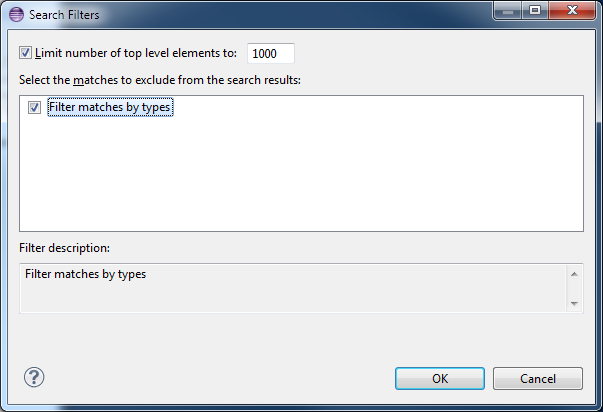Image resolution: width=603 pixels, height=412 pixels.
Task: Minimize the Search Filters dialog
Action: coord(508,10)
